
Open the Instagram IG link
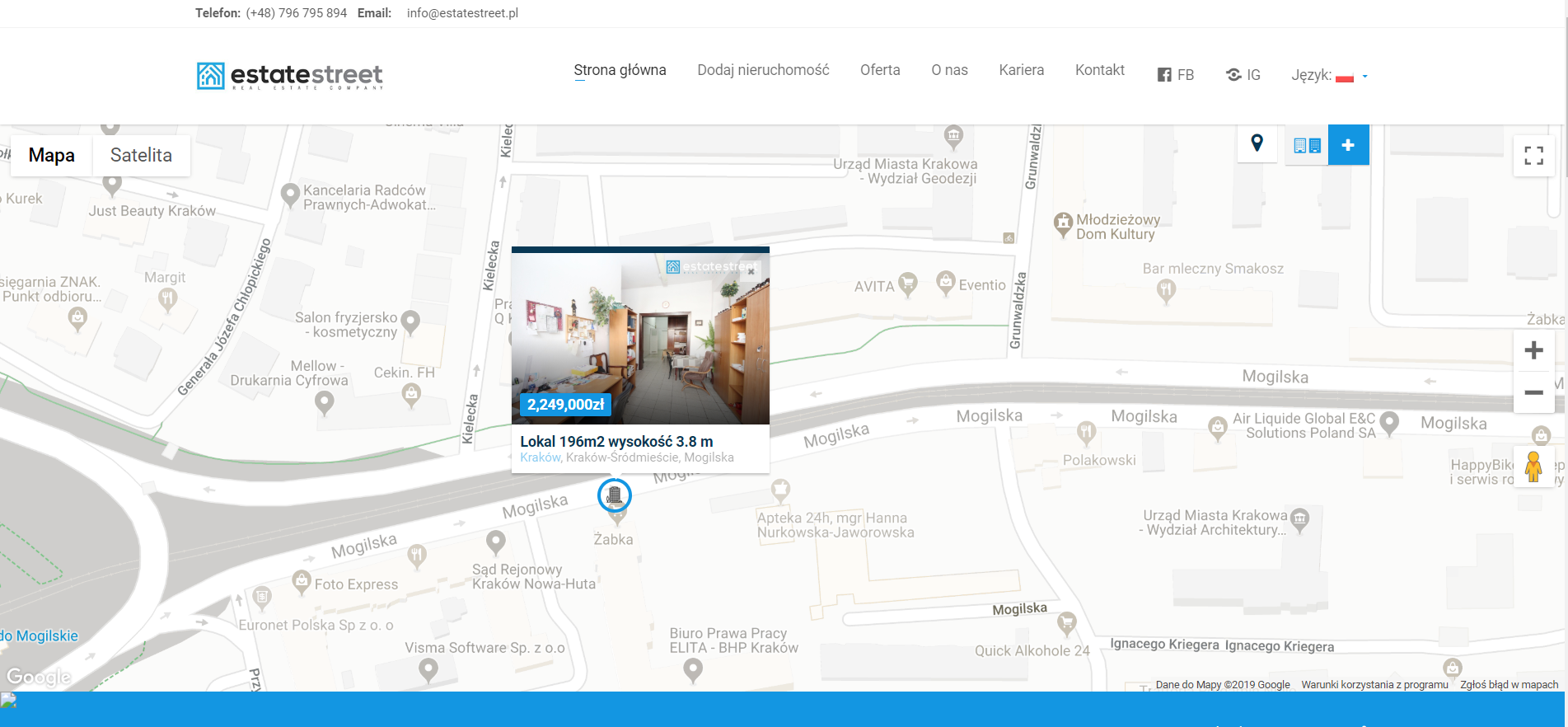coord(1243,75)
